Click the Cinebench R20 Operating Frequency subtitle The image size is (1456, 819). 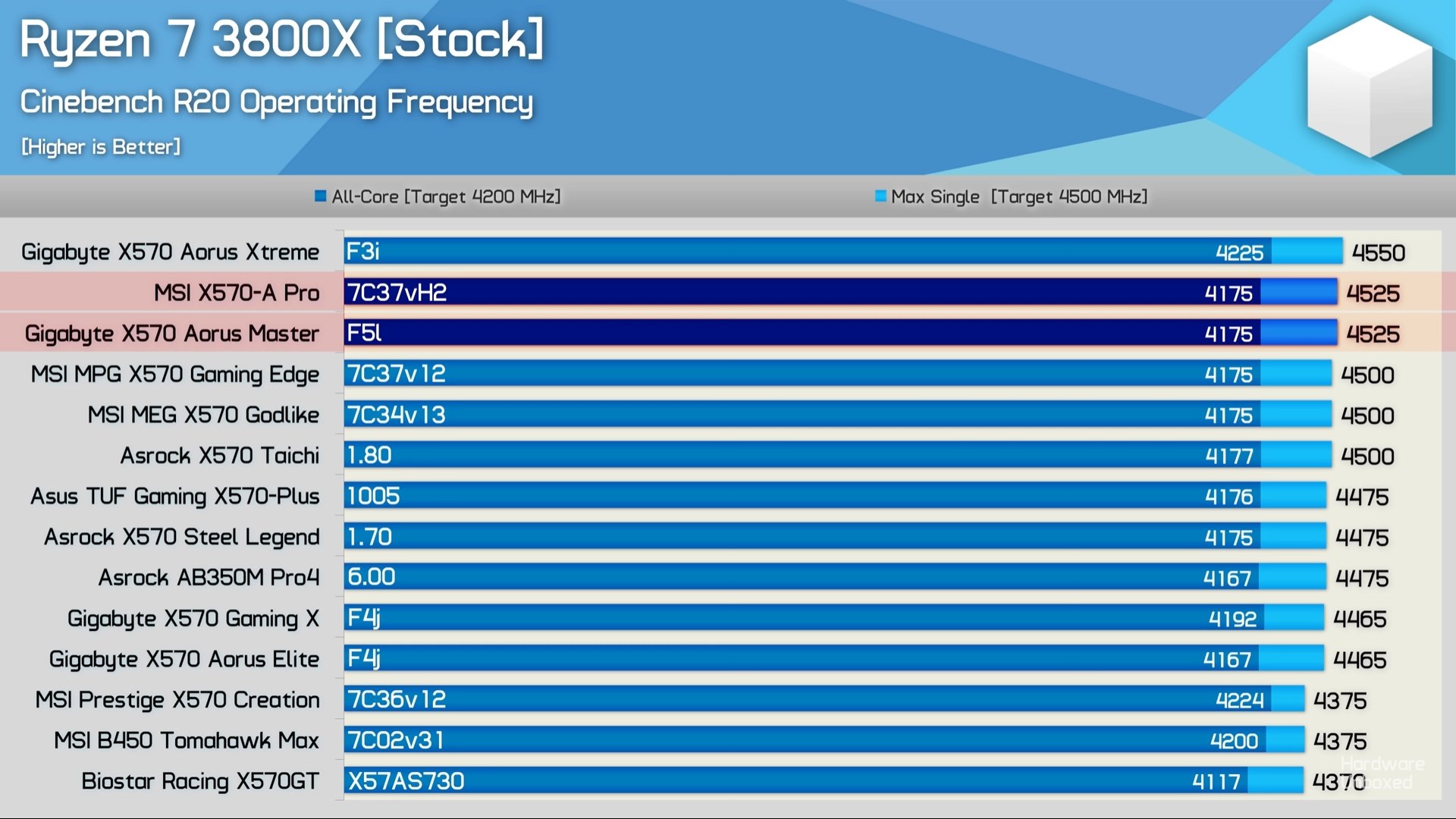[276, 102]
